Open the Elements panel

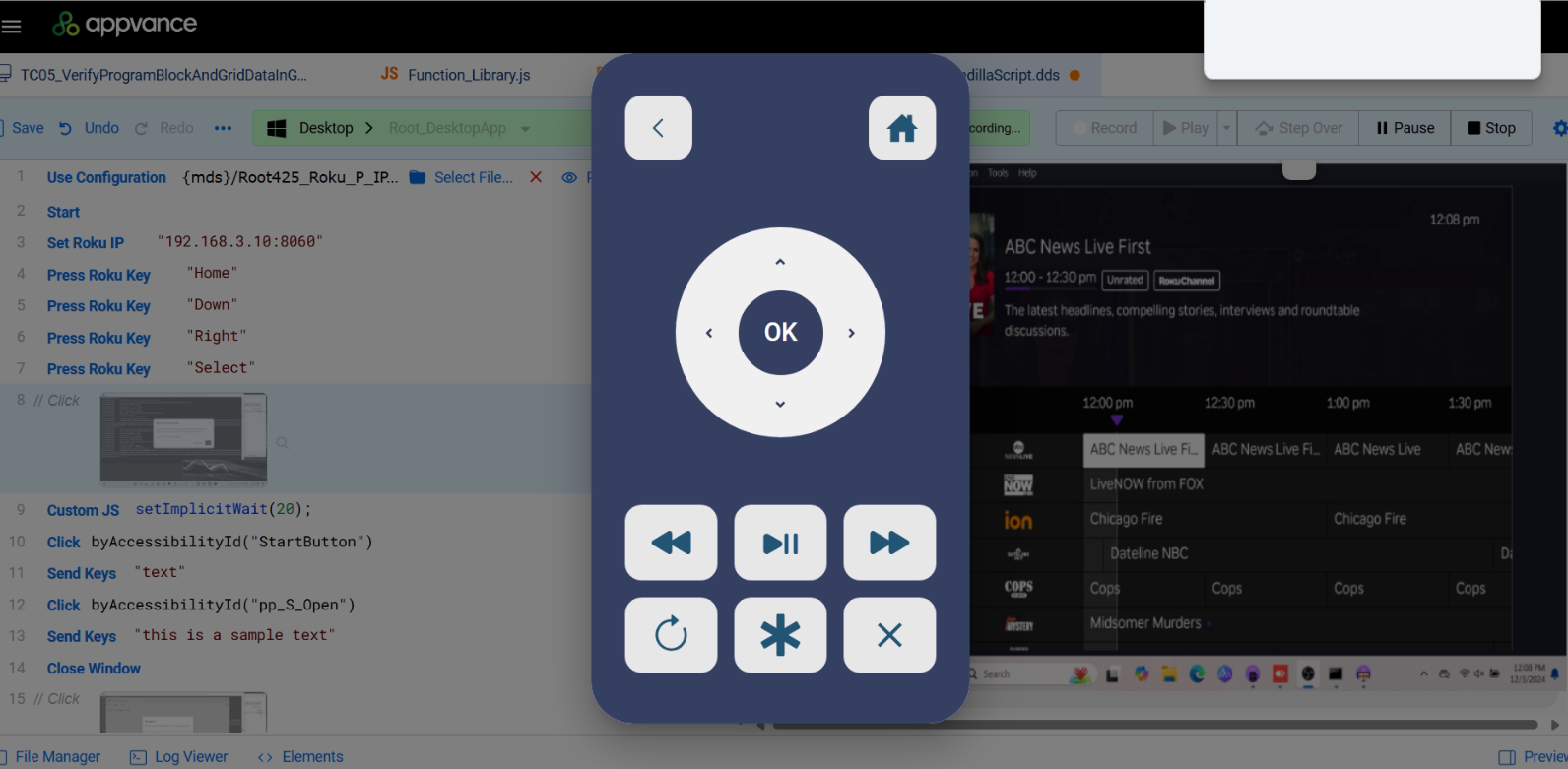click(300, 757)
